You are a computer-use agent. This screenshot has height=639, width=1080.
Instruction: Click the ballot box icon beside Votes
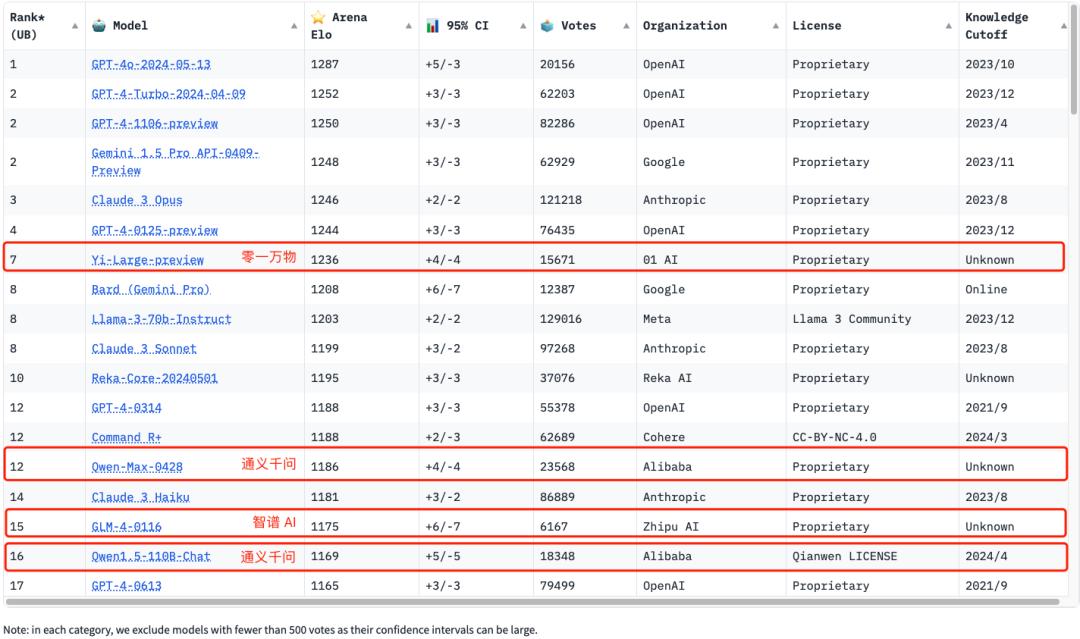click(x=547, y=25)
